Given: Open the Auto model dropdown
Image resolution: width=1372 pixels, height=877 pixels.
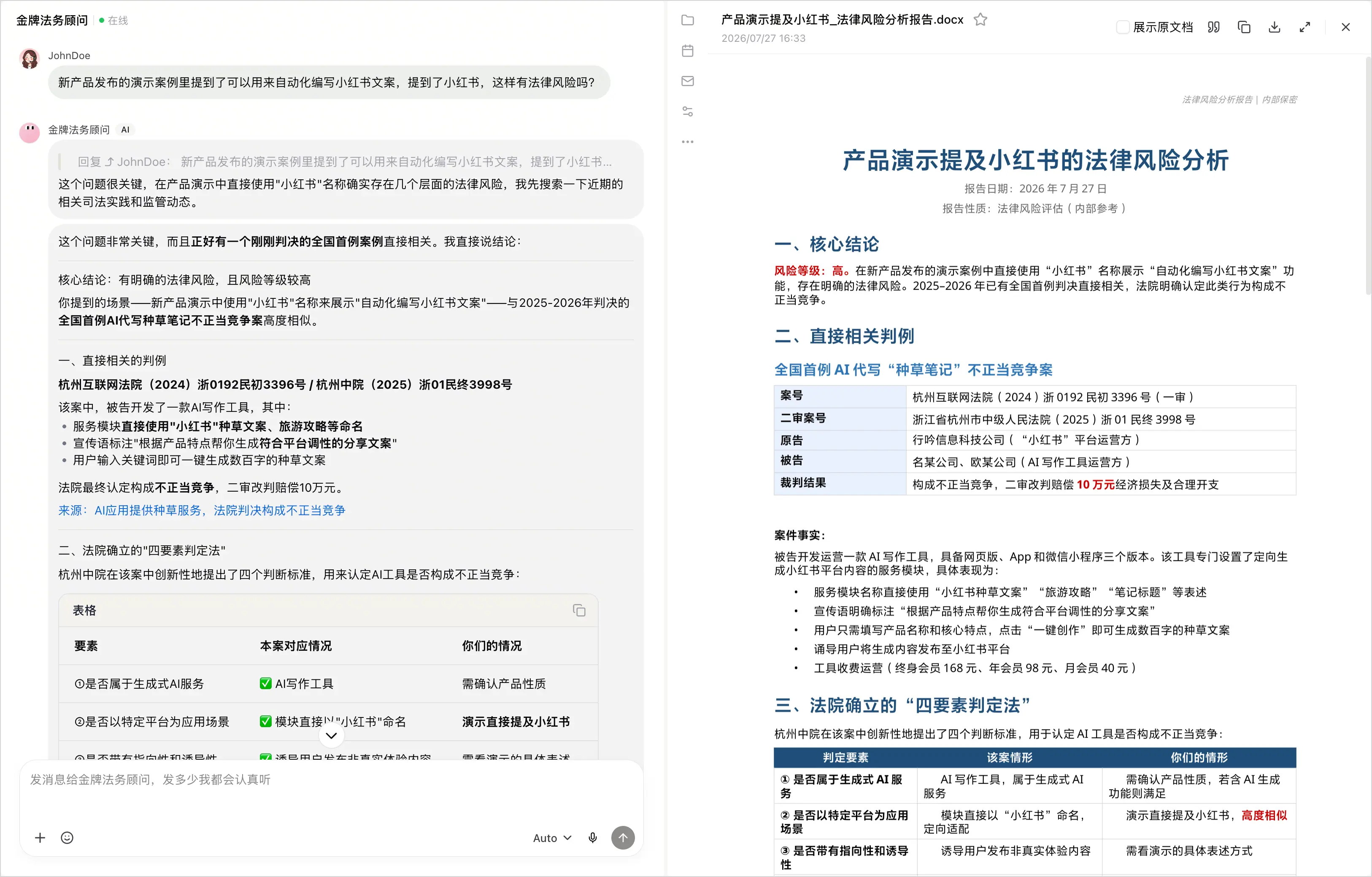Looking at the screenshot, I should tap(552, 838).
